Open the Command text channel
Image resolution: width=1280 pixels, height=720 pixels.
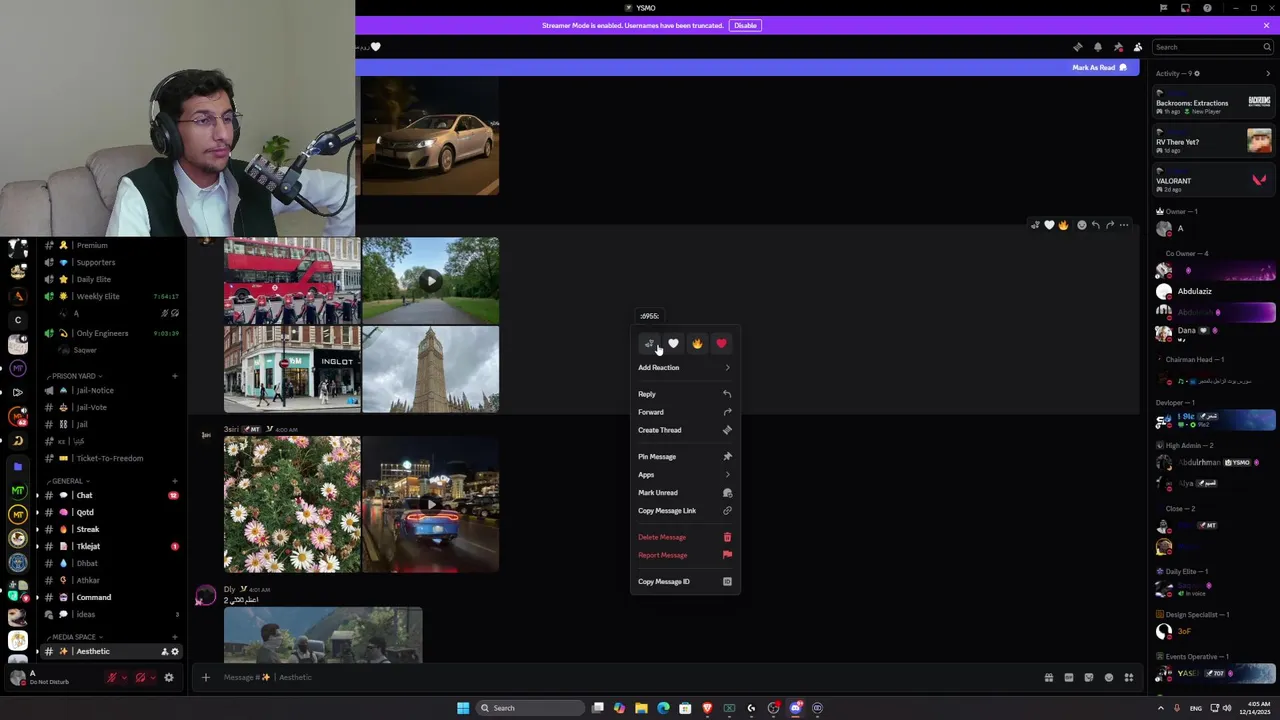pos(110,598)
